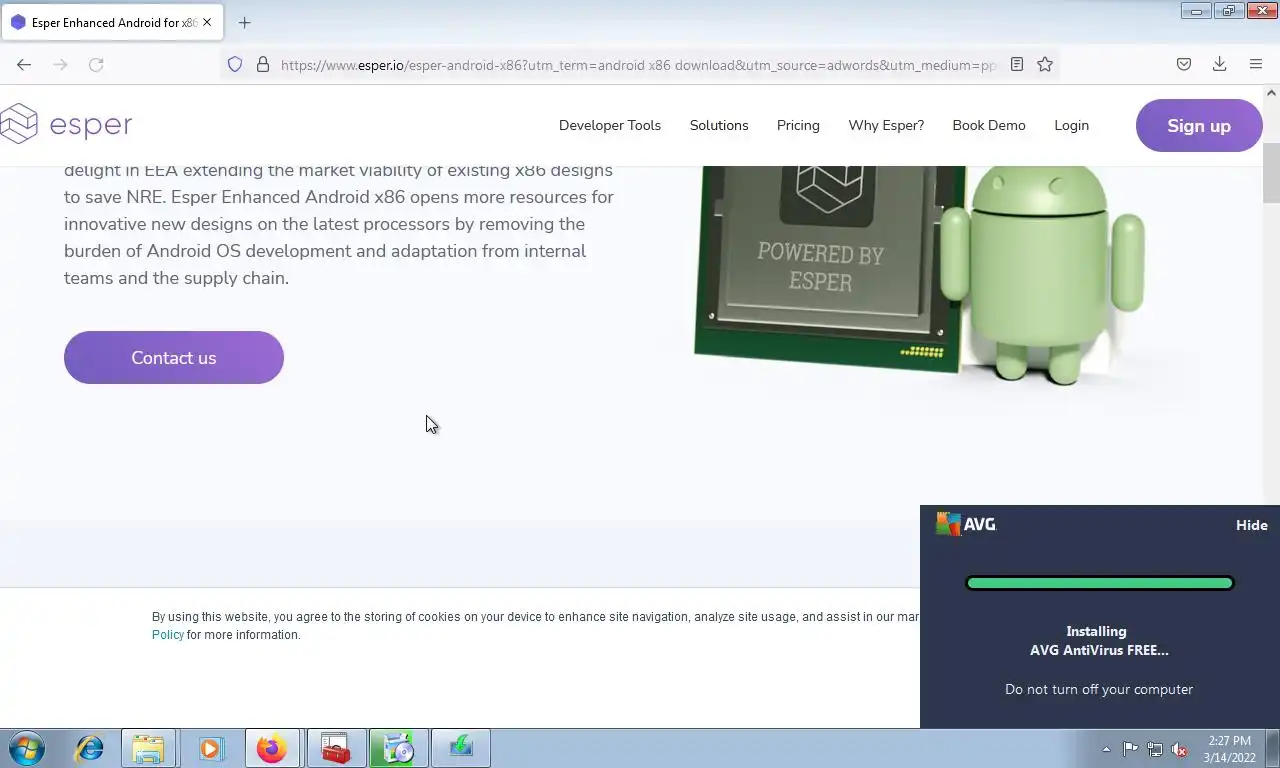Open the Developer Tools nav menu
This screenshot has width=1280, height=768.
(610, 125)
